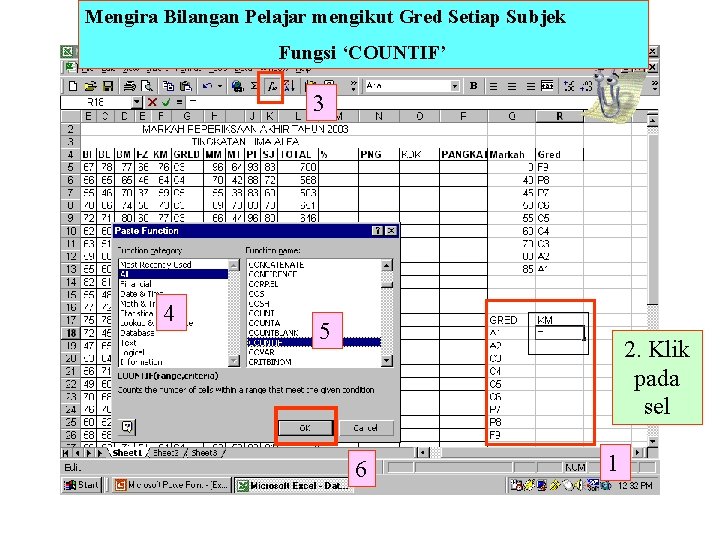Click the Office Assistant paperclip character
Viewport: 720px width, 540px height.
click(611, 94)
